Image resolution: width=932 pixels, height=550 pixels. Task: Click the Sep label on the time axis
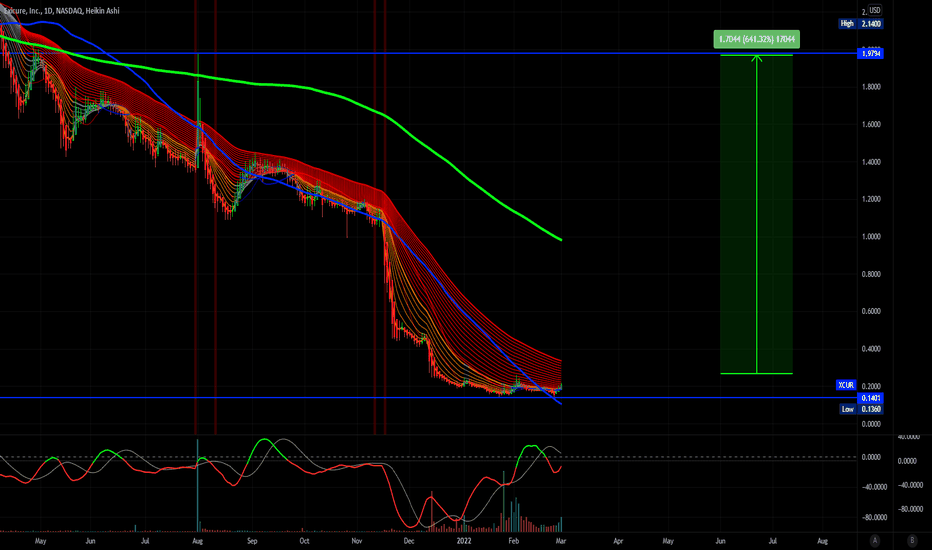pyautogui.click(x=252, y=541)
